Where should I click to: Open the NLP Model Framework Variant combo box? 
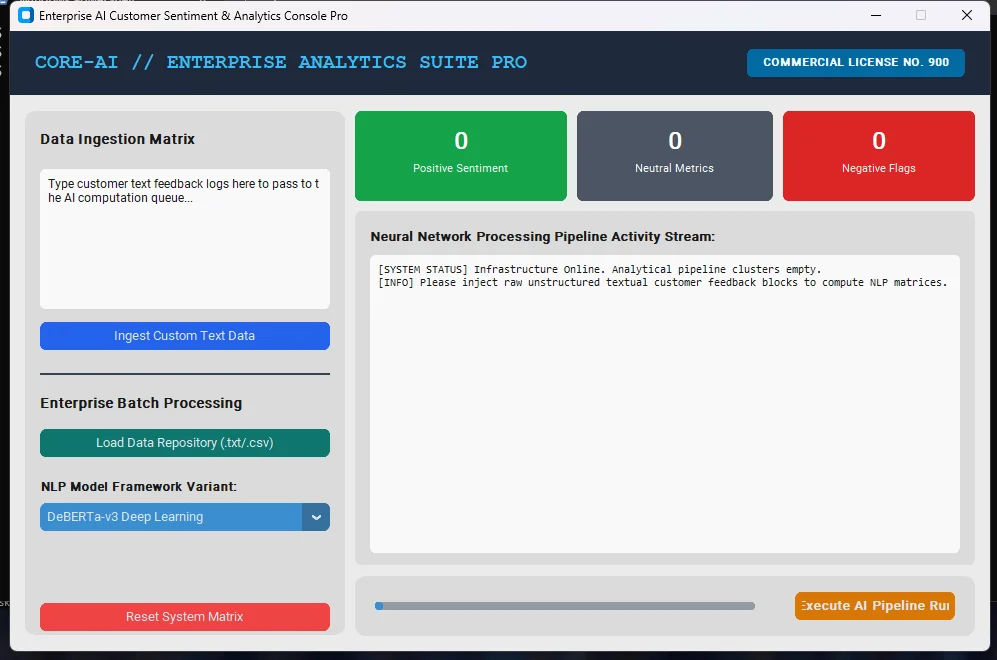pyautogui.click(x=184, y=517)
